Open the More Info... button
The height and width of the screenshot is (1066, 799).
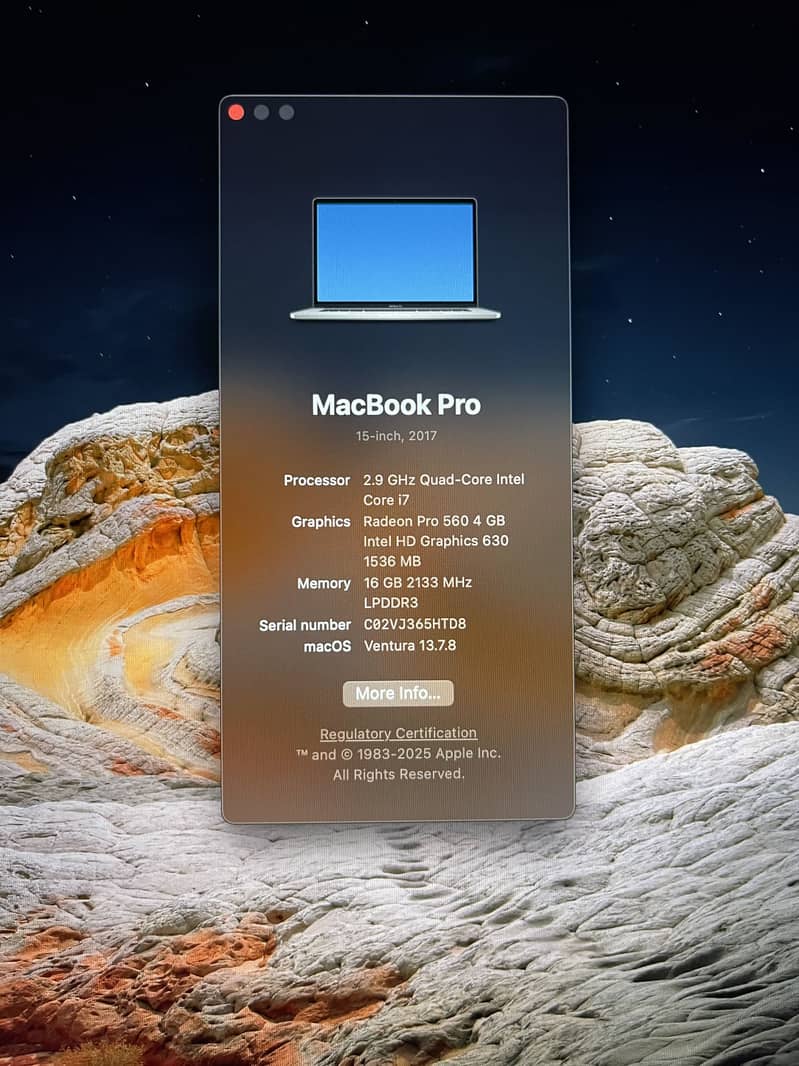tap(398, 693)
